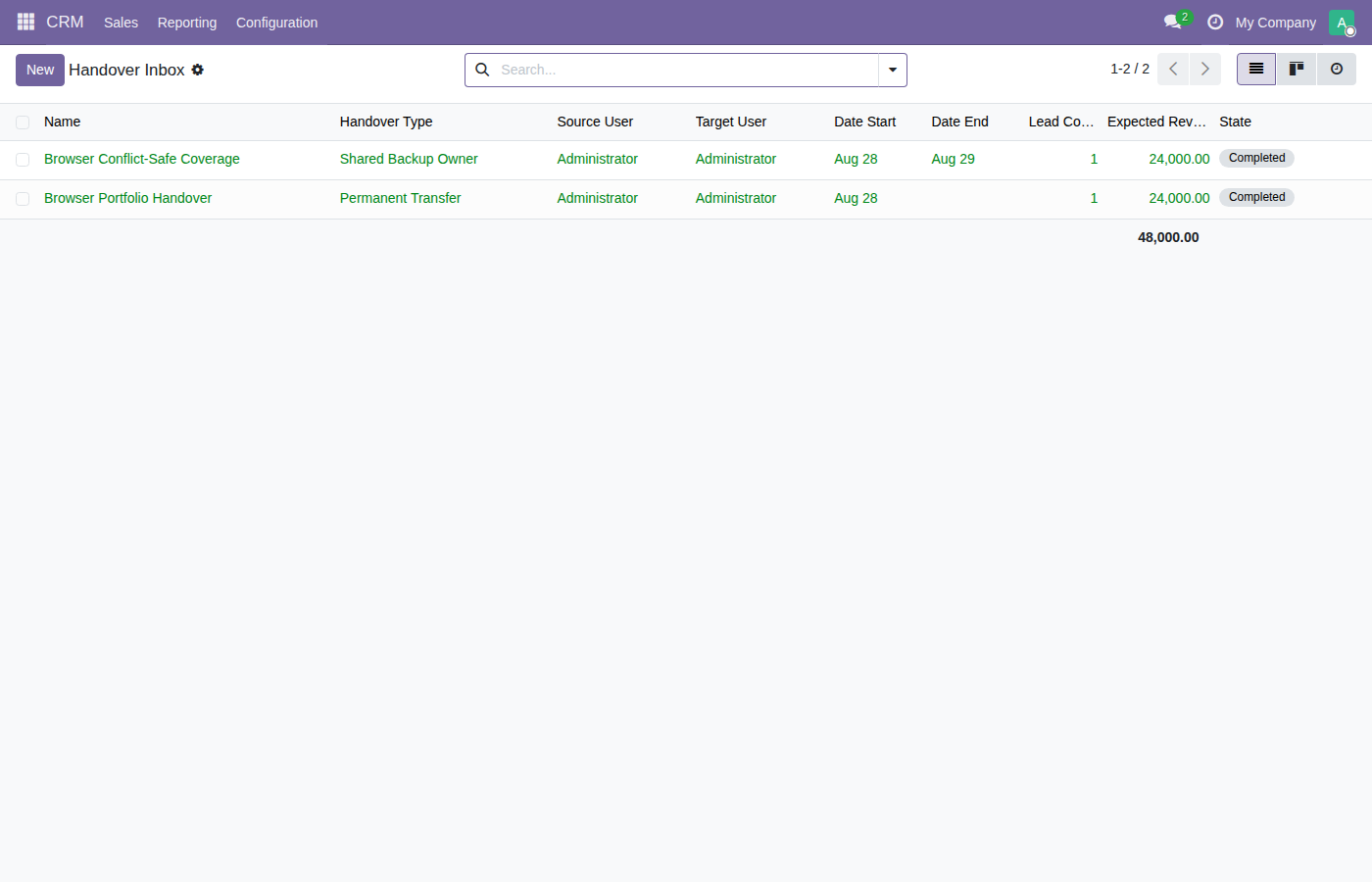Open Browser Portfolio Handover record
This screenshot has width=1372, height=882.
click(127, 198)
